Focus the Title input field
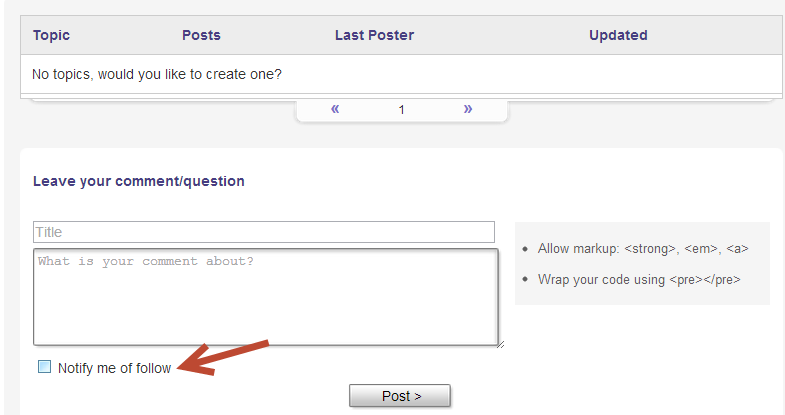 pos(264,232)
